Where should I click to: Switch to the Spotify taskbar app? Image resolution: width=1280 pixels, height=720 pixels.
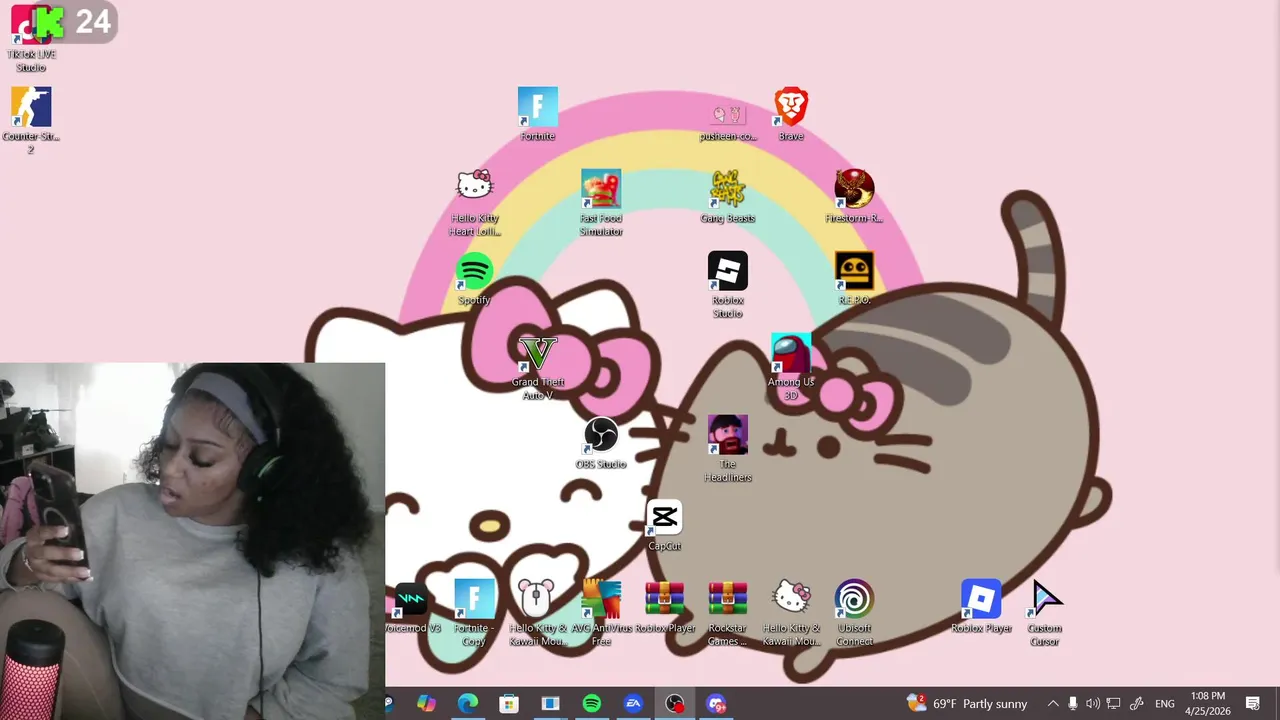[592, 704]
